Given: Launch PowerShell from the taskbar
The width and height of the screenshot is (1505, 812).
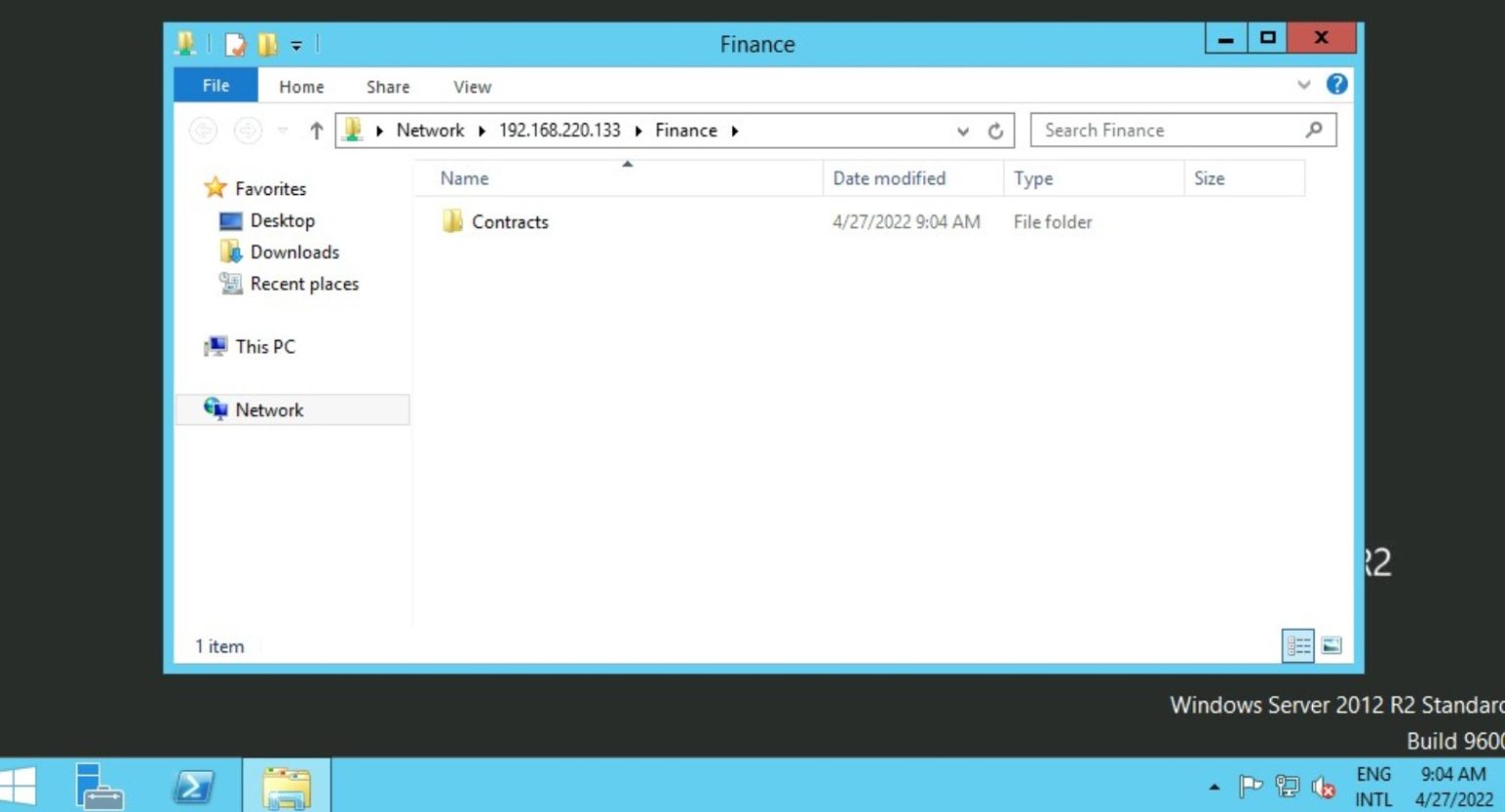Looking at the screenshot, I should (x=193, y=786).
